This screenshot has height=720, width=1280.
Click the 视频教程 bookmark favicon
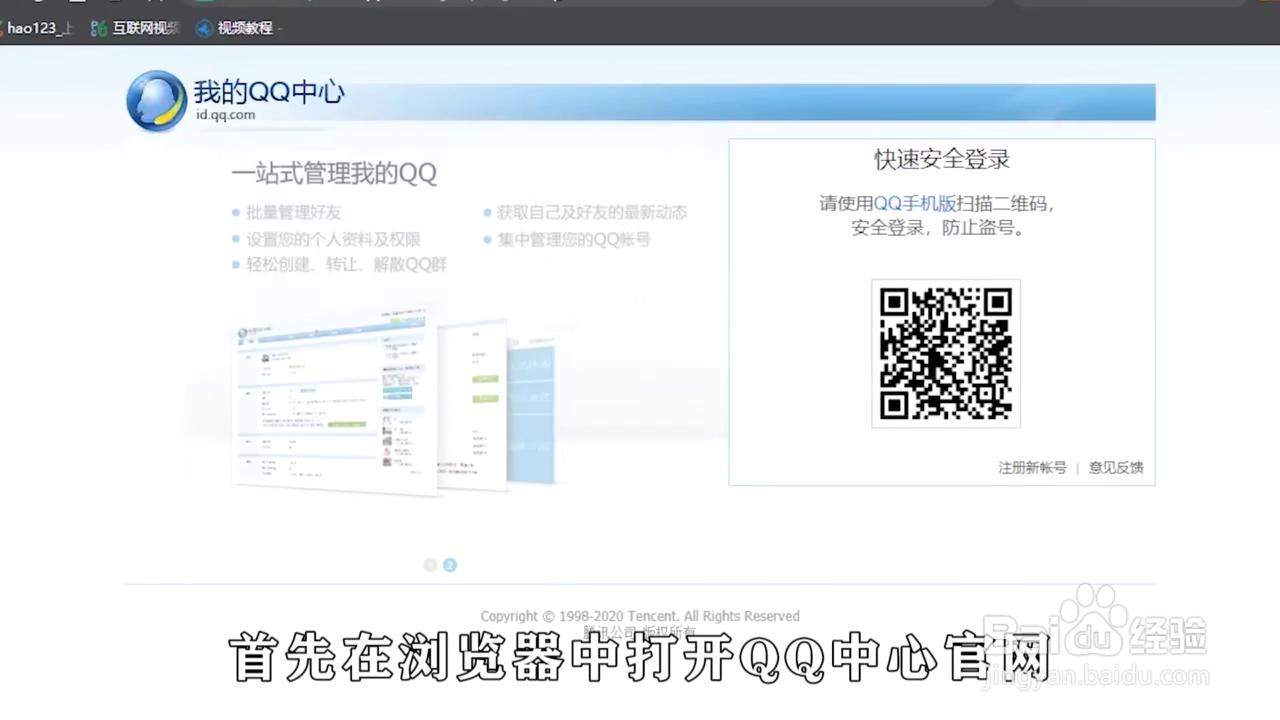tap(205, 28)
